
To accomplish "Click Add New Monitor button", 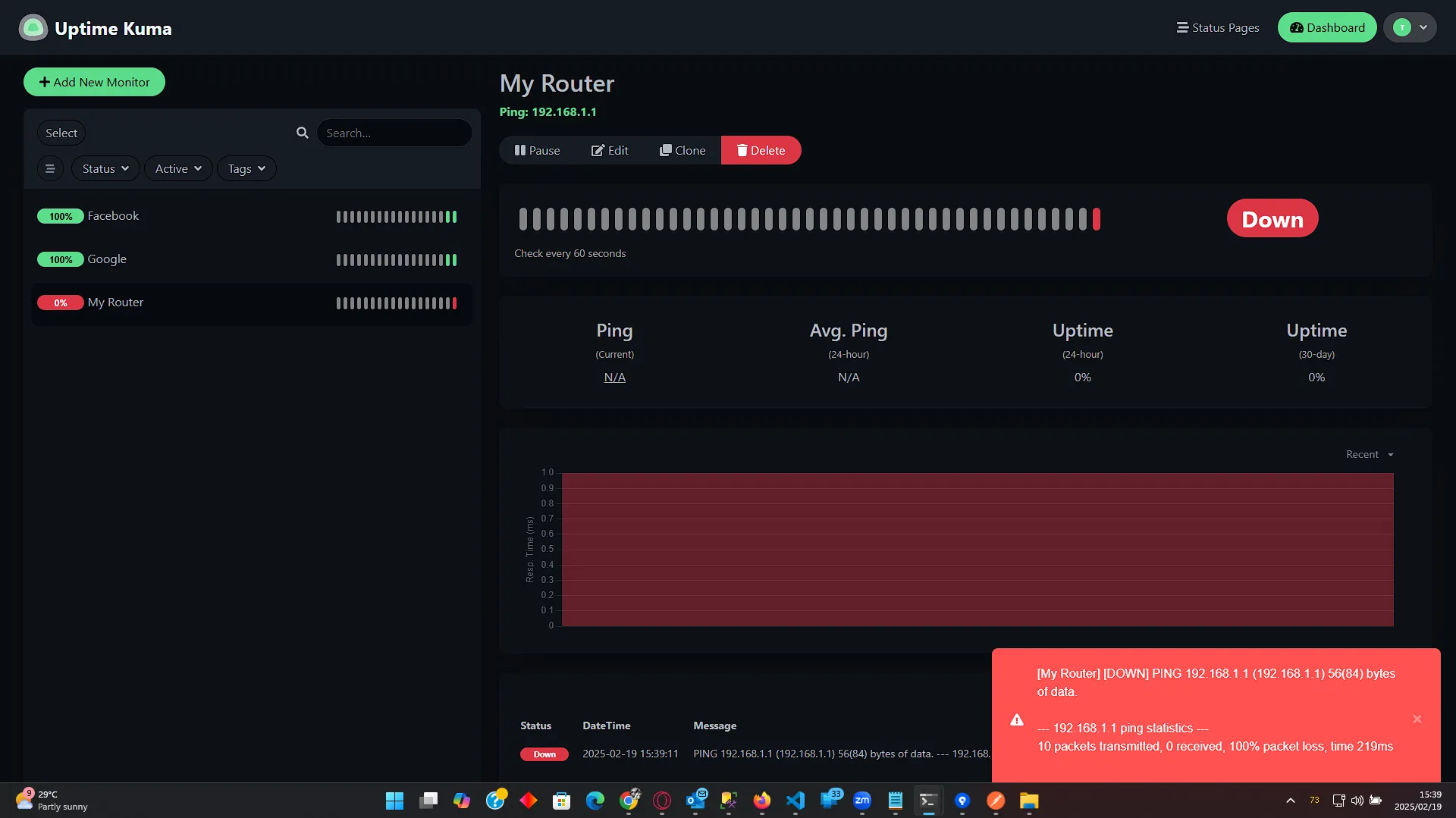I will pos(94,82).
